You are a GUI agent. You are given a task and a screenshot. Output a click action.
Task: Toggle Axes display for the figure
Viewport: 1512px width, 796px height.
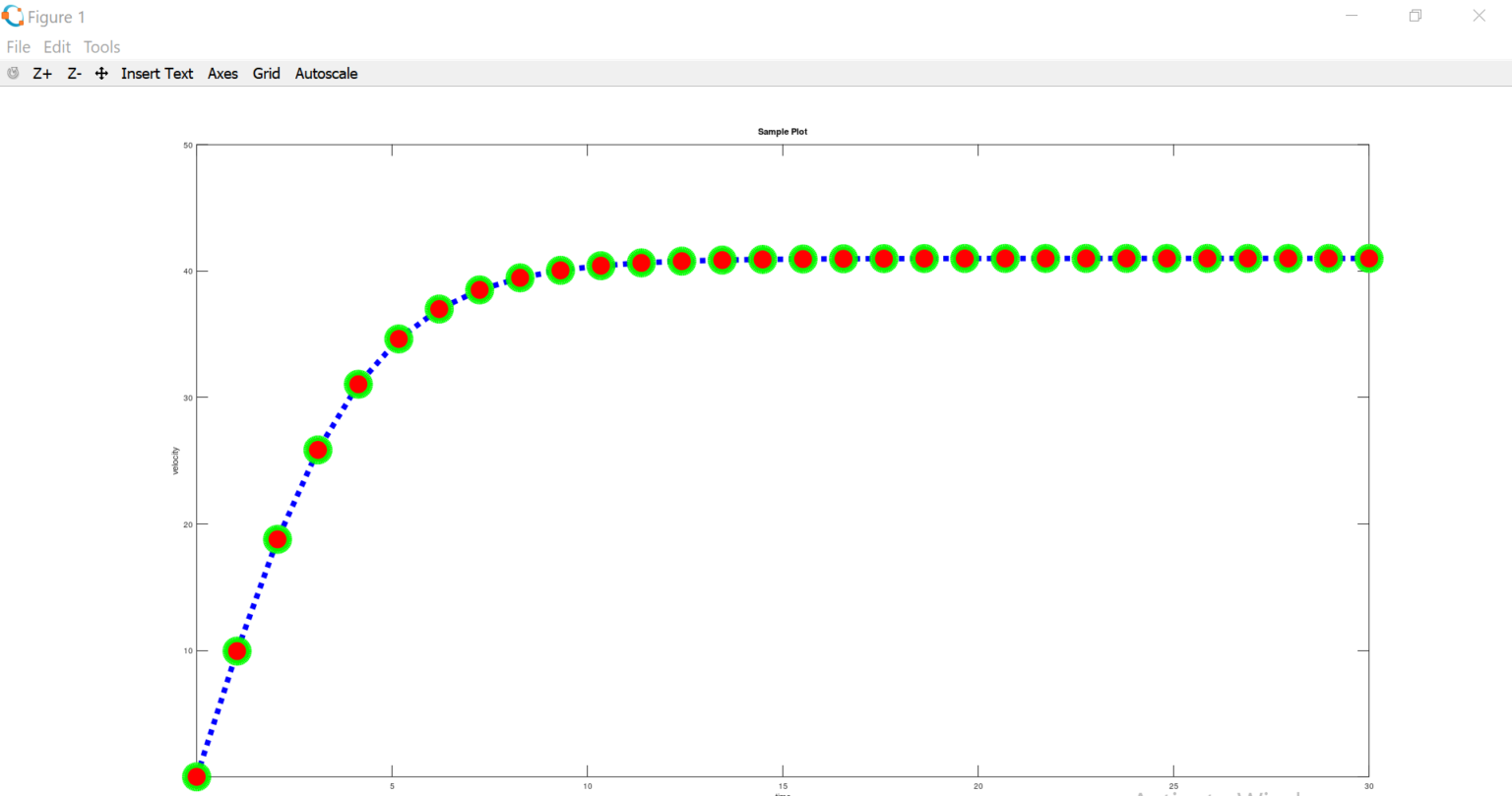tap(222, 72)
